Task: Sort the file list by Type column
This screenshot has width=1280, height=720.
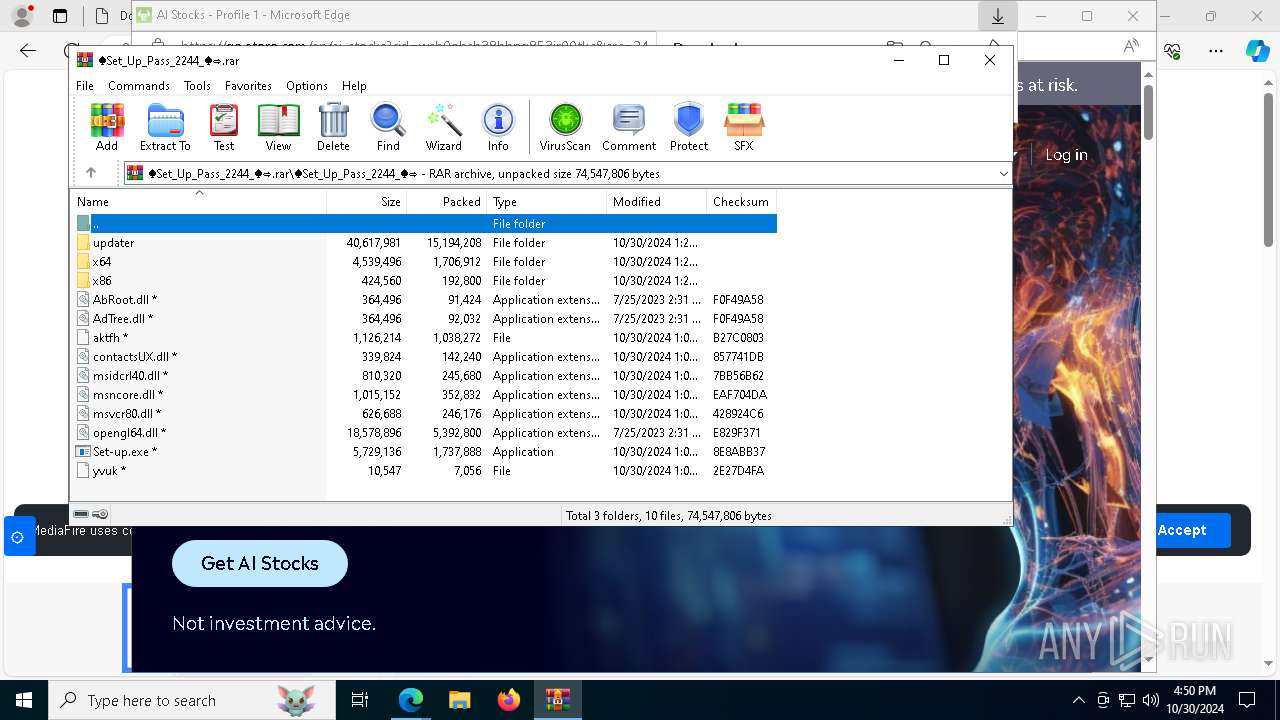Action: pos(547,202)
